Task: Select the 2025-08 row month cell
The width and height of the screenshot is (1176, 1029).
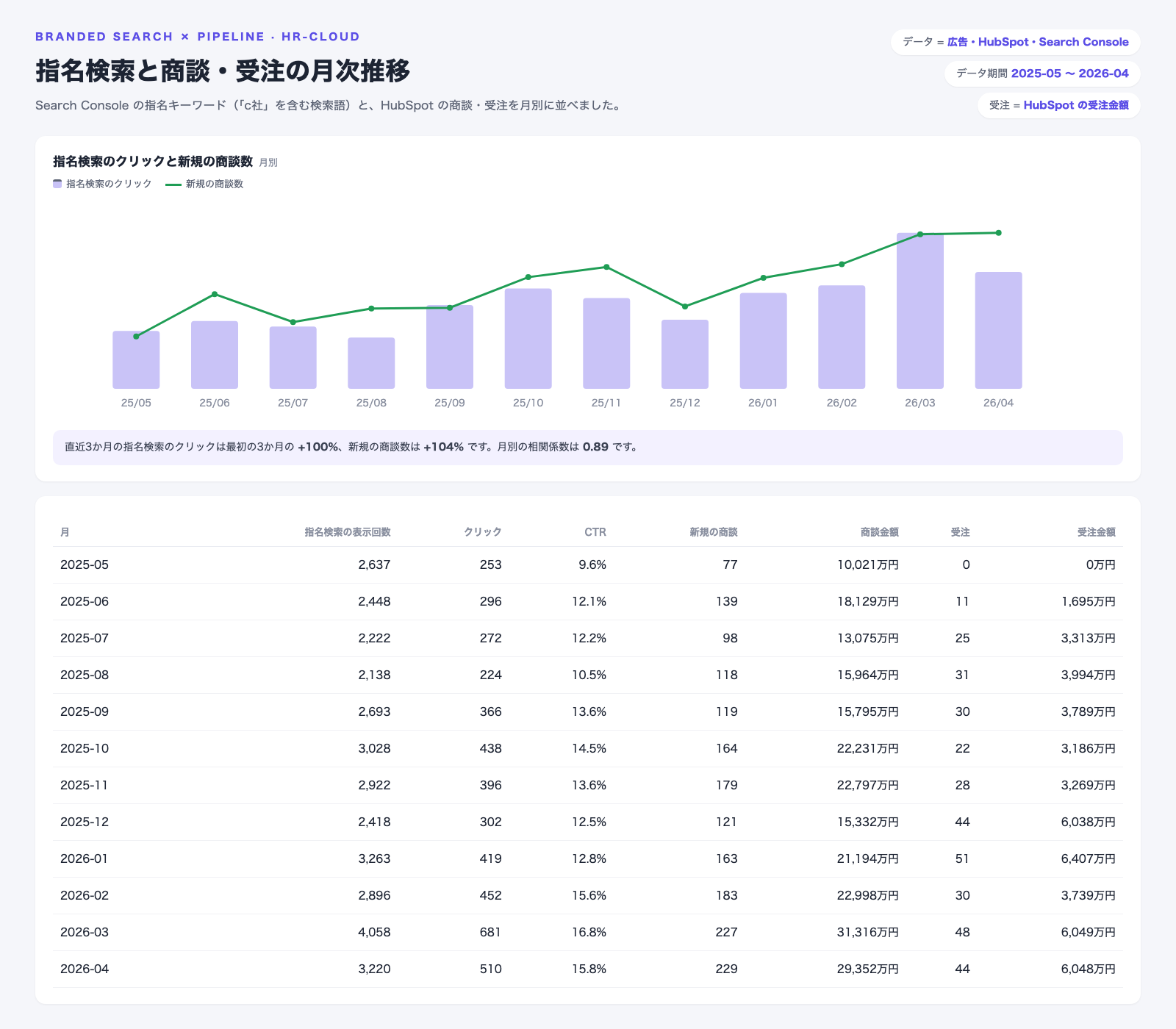Action: pos(85,675)
